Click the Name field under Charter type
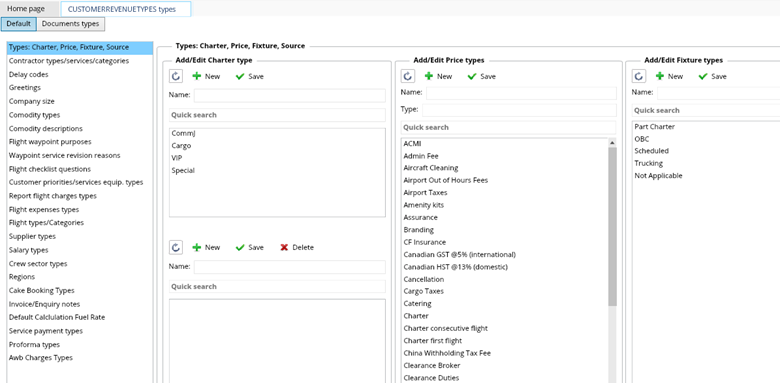 [290, 96]
